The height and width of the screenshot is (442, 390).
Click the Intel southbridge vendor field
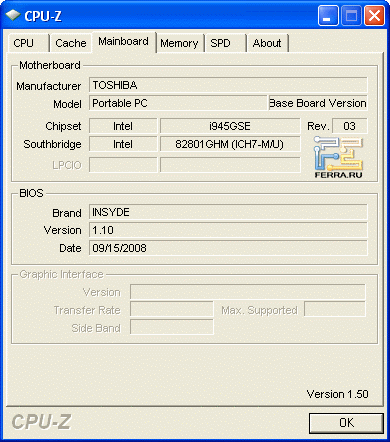[x=123, y=144]
